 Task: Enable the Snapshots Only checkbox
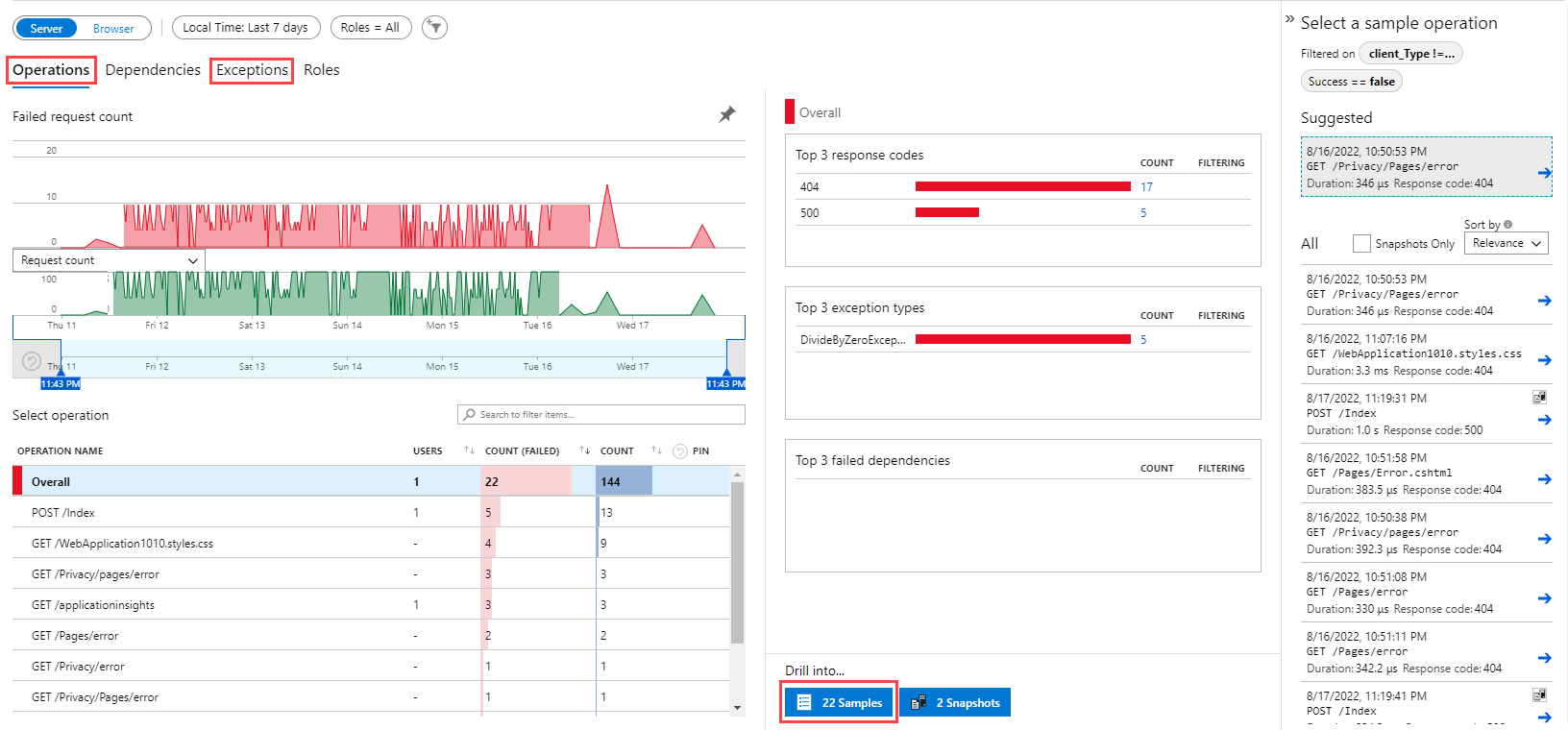[x=1360, y=244]
